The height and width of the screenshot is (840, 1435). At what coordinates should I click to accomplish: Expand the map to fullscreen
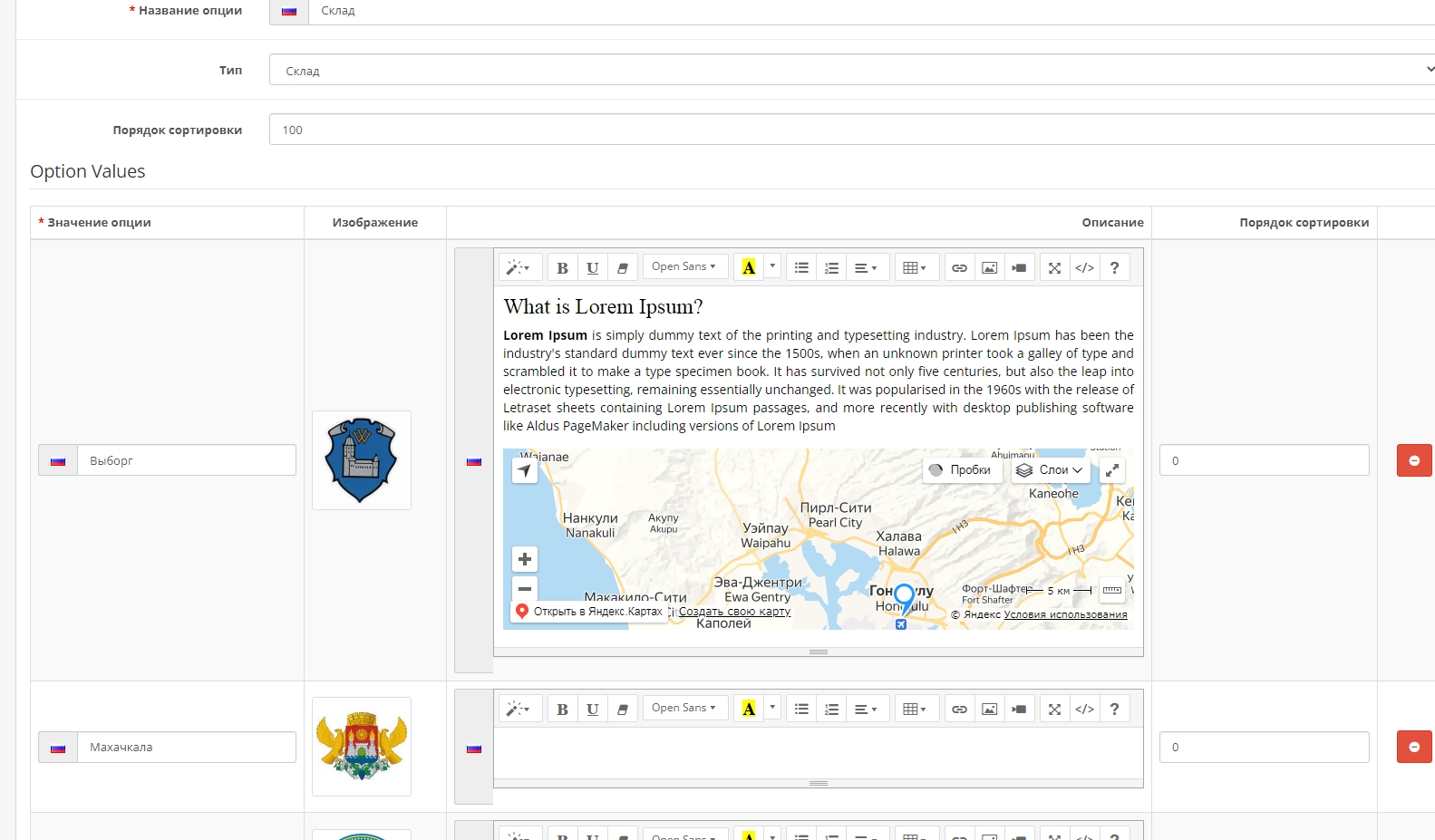[1112, 470]
